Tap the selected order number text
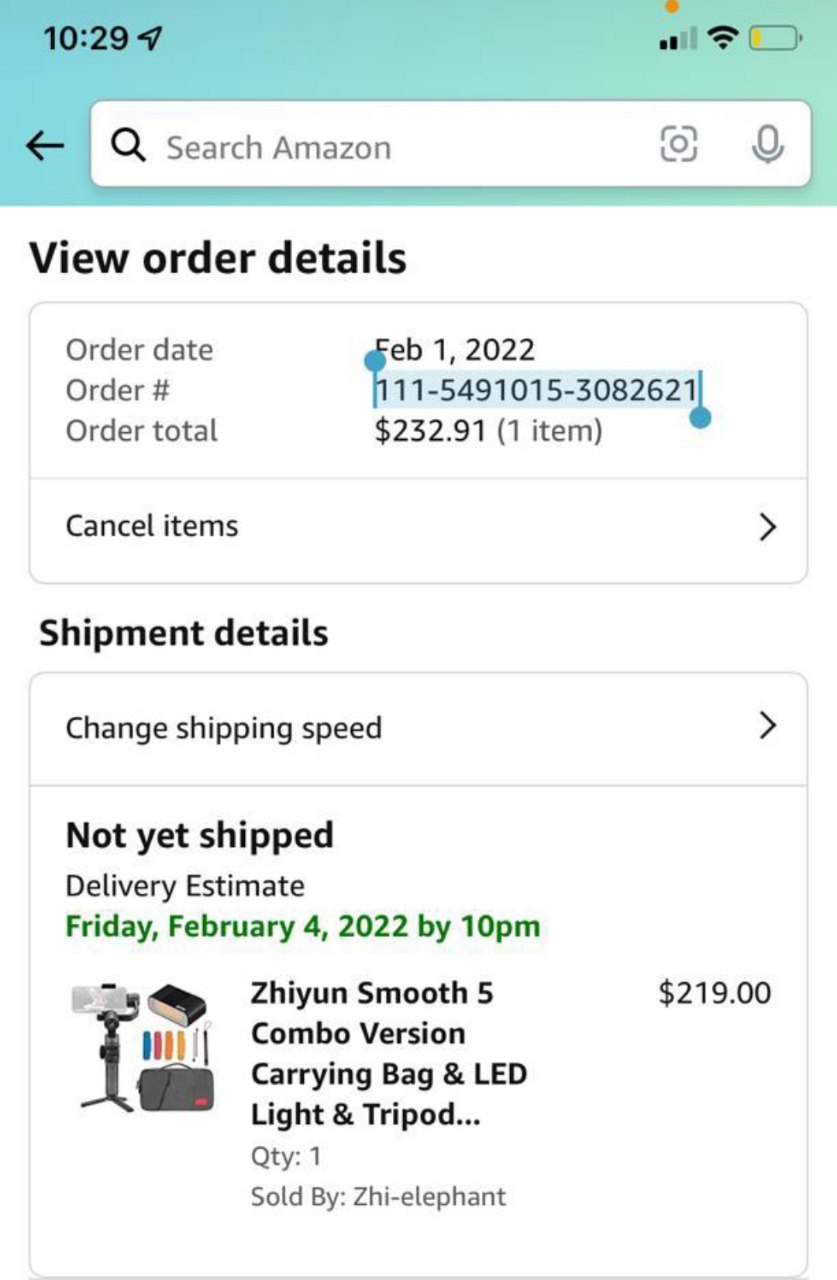Image resolution: width=837 pixels, height=1280 pixels. (x=536, y=390)
